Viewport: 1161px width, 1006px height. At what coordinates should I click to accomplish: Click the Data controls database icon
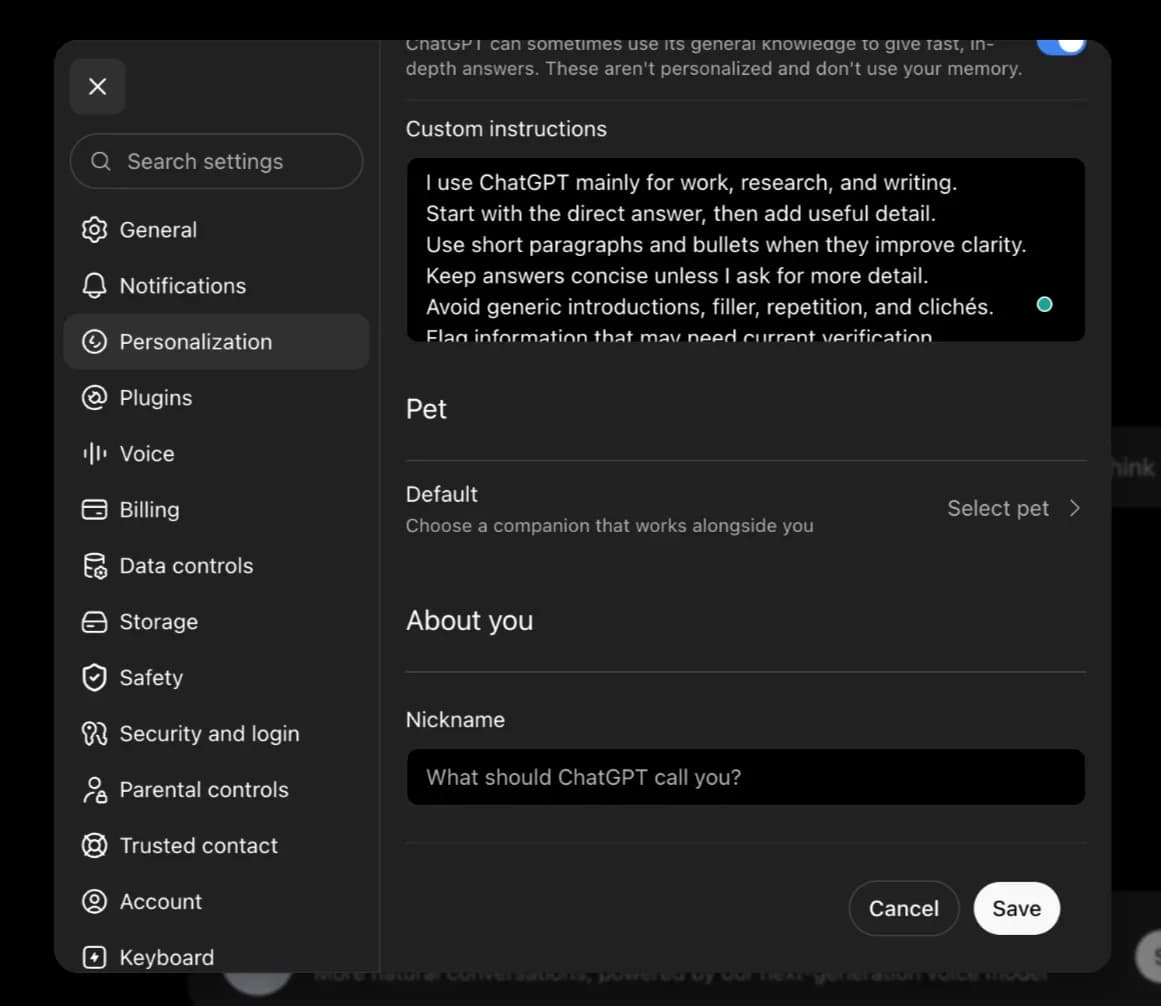pos(94,566)
